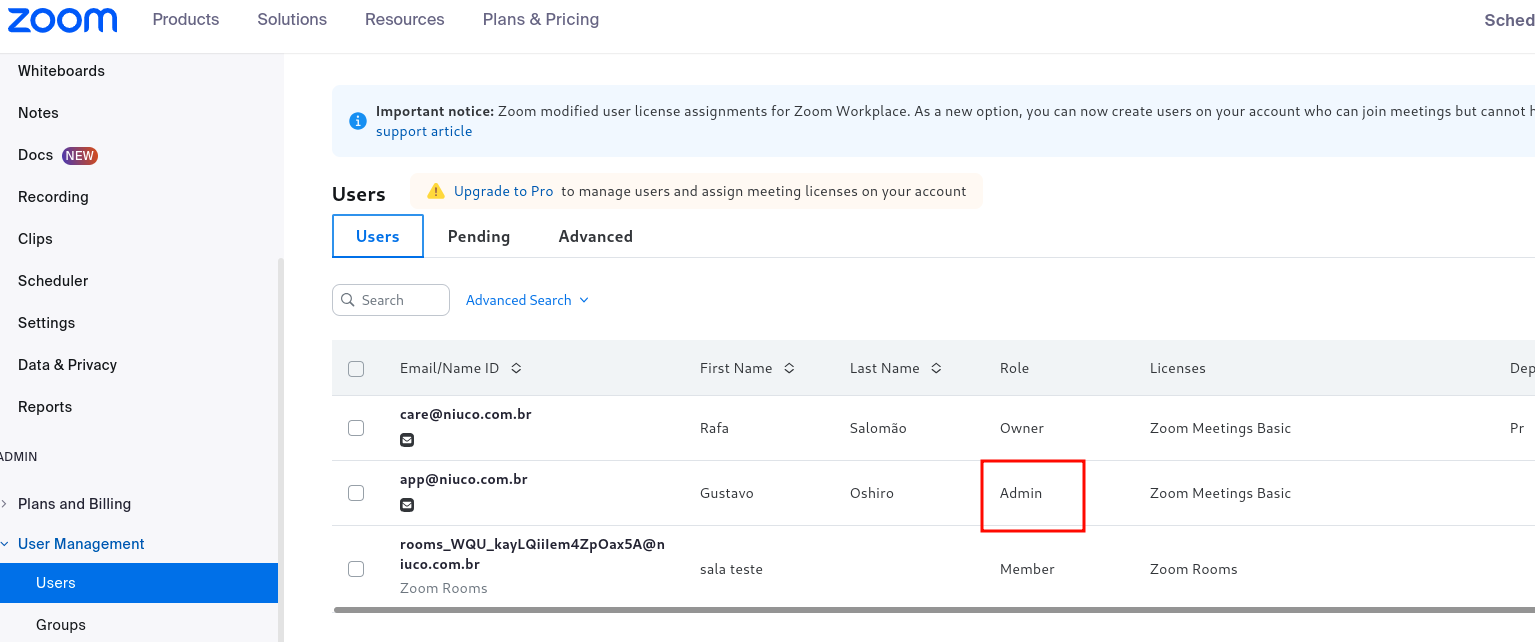Click first name sala teste

[731, 569]
